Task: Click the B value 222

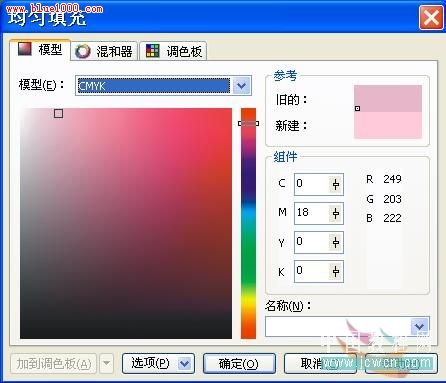Action: click(392, 218)
